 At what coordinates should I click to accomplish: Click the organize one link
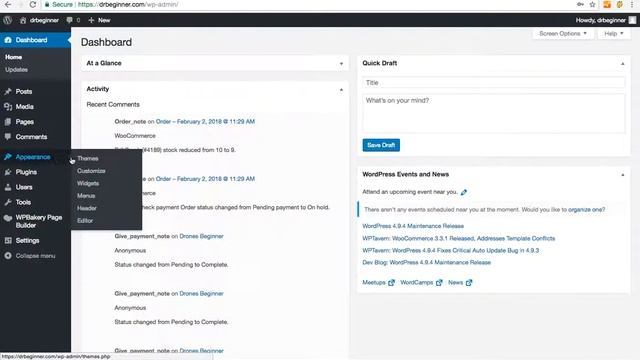click(x=587, y=209)
